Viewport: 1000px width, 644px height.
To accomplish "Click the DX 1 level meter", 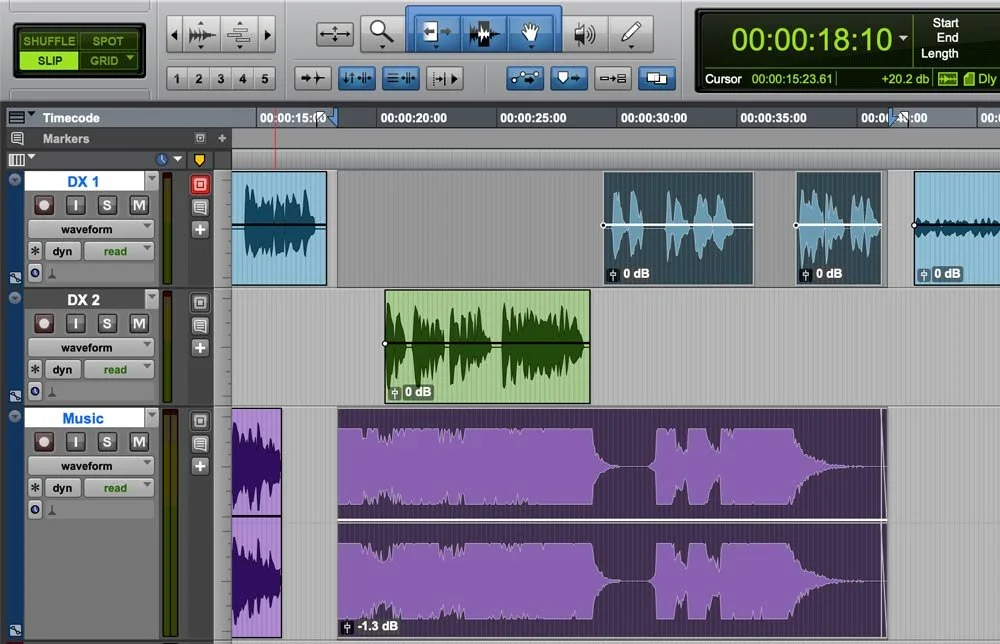I will [168, 225].
